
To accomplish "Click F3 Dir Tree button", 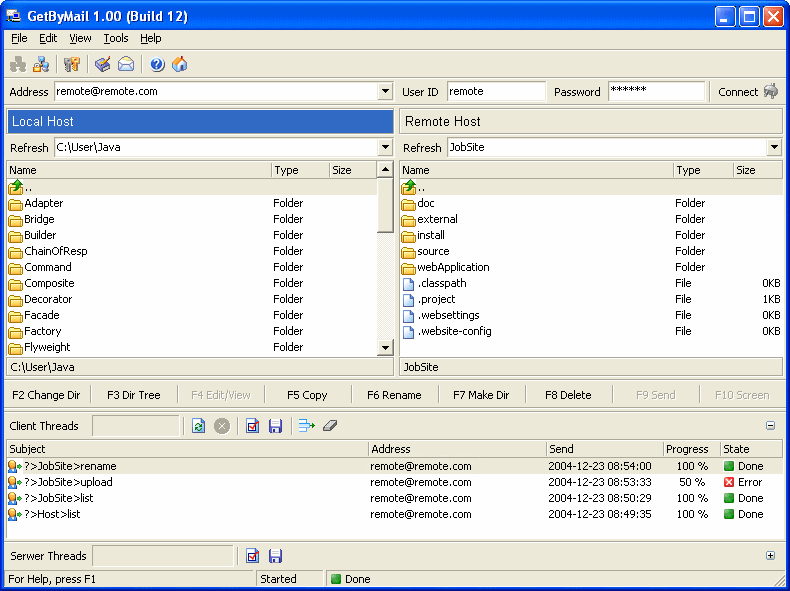I will pyautogui.click(x=134, y=395).
